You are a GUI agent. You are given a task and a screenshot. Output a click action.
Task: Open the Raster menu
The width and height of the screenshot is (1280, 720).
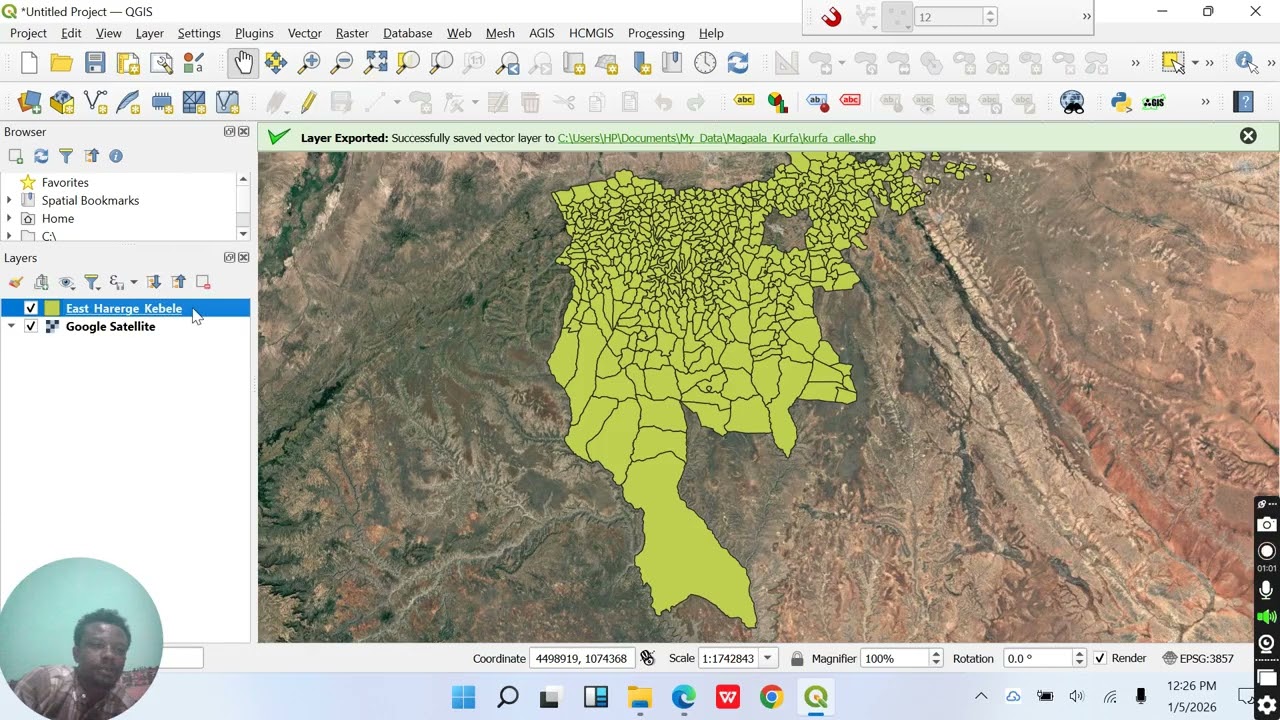pyautogui.click(x=352, y=33)
